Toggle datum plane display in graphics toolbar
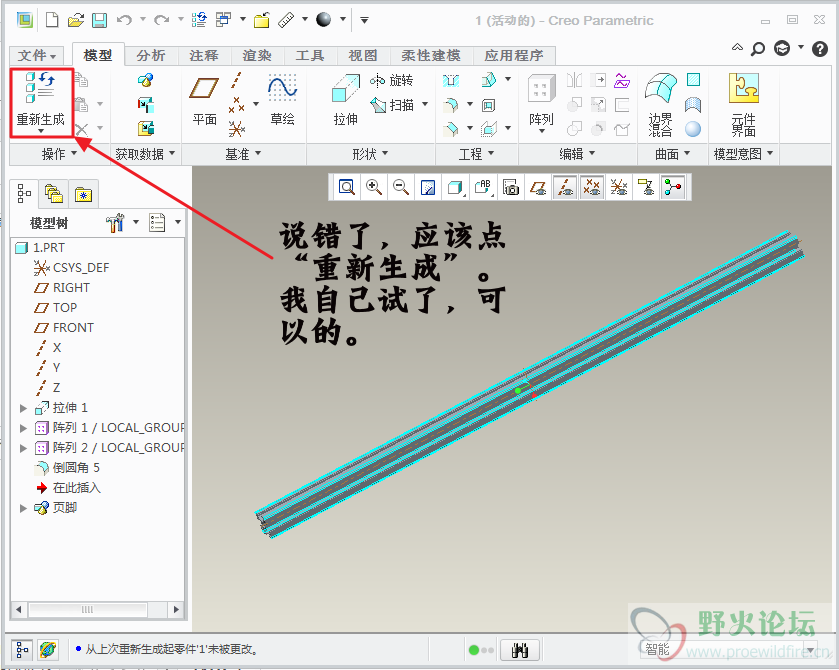The width and height of the screenshot is (839, 670). [x=538, y=187]
